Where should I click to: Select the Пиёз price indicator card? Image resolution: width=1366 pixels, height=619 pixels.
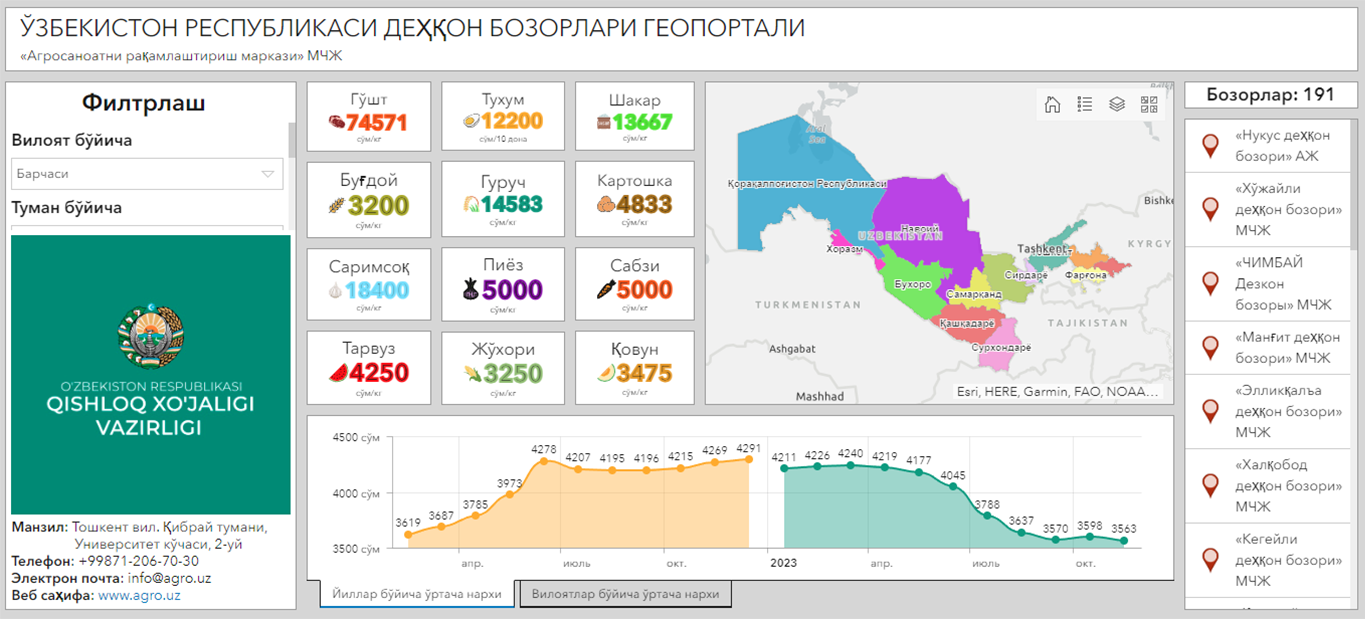point(503,284)
